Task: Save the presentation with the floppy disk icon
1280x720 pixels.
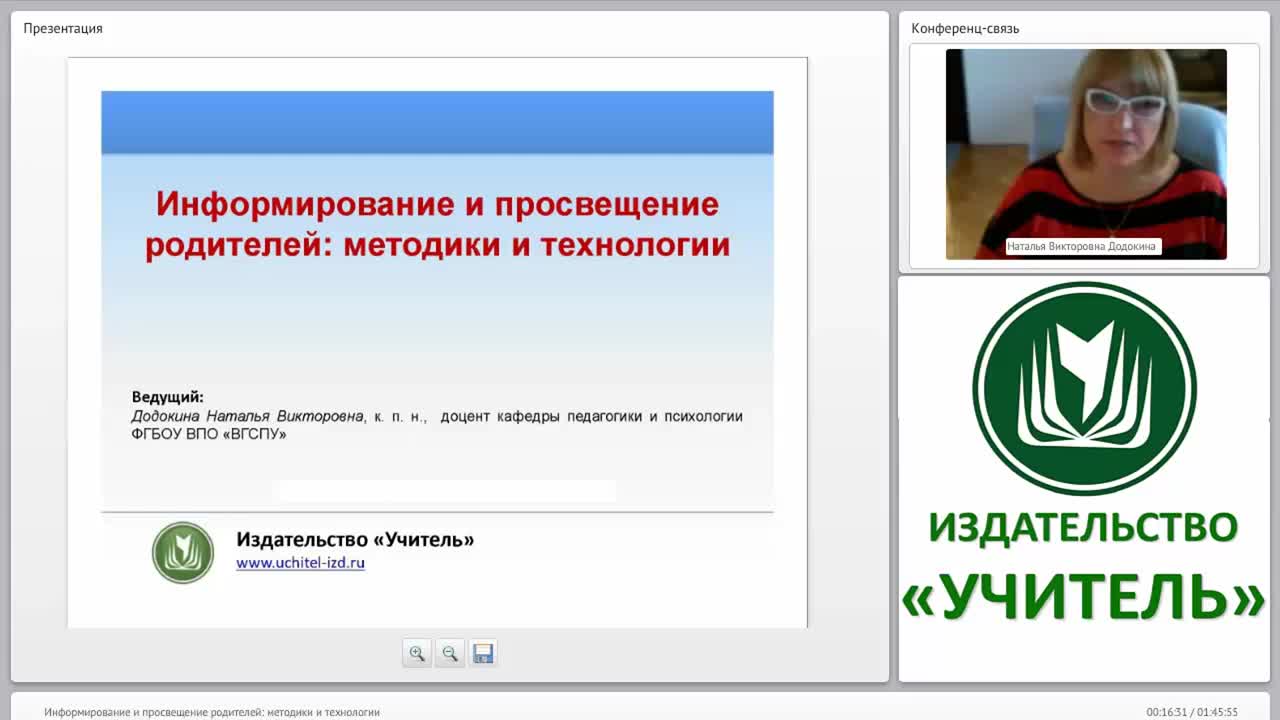Action: (483, 653)
